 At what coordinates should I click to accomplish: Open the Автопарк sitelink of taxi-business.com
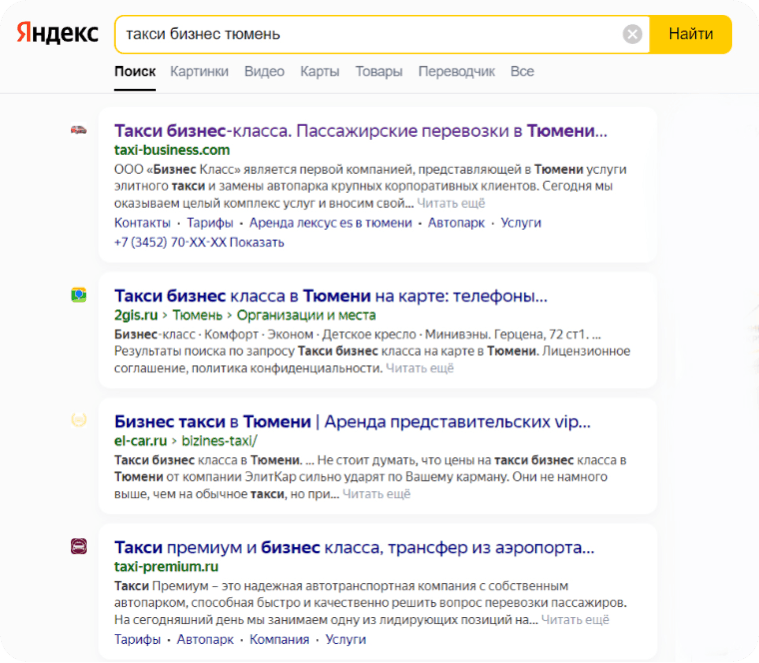coord(456,223)
